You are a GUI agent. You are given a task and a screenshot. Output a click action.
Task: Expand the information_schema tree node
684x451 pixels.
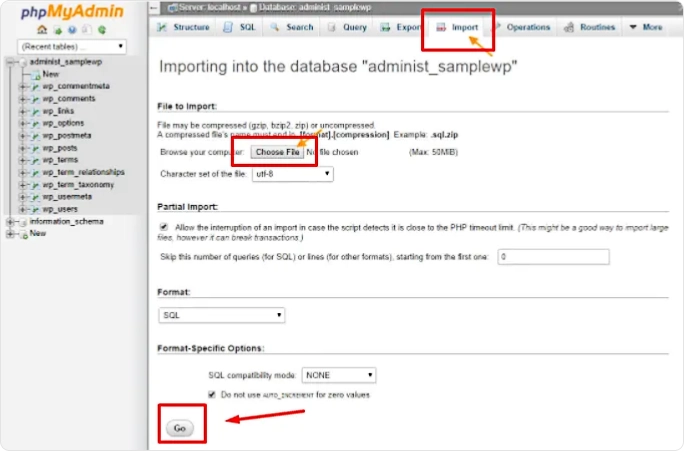pyautogui.click(x=10, y=222)
